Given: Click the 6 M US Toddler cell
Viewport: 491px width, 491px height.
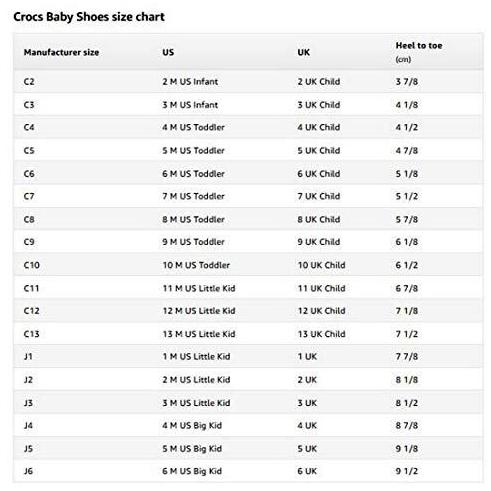Looking at the screenshot, I should pyautogui.click(x=193, y=174).
